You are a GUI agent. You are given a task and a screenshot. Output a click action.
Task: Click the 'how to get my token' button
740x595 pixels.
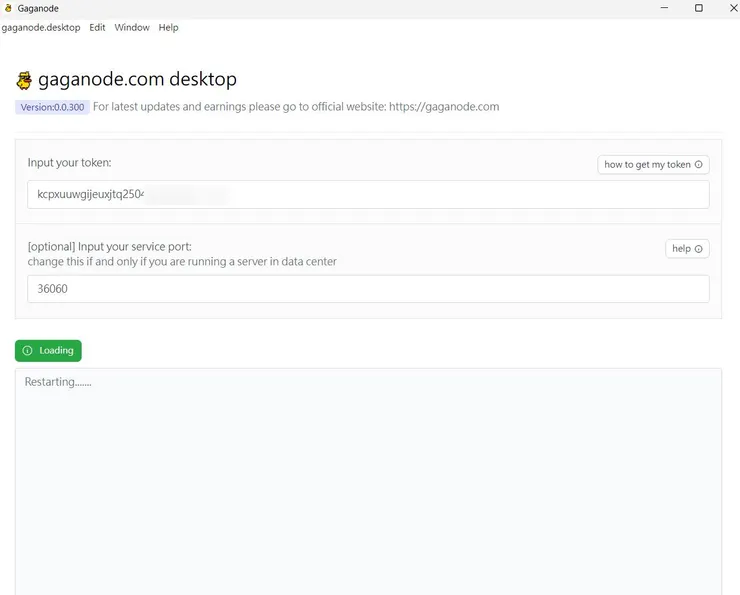click(x=653, y=165)
